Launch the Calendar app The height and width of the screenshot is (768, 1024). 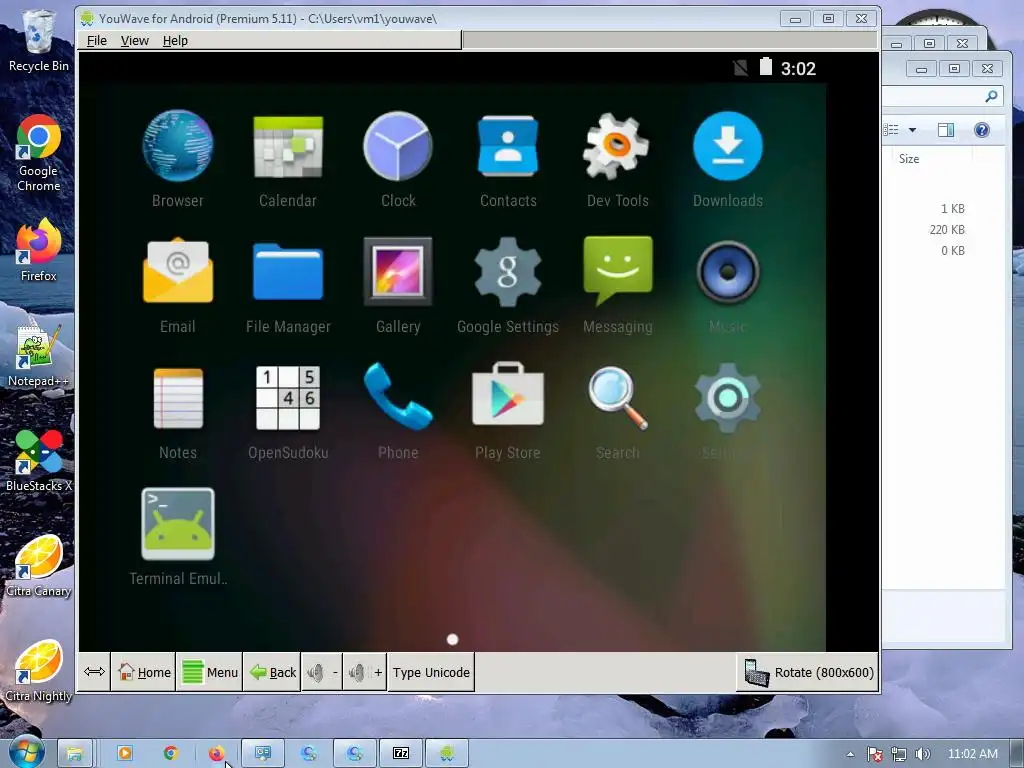click(288, 146)
